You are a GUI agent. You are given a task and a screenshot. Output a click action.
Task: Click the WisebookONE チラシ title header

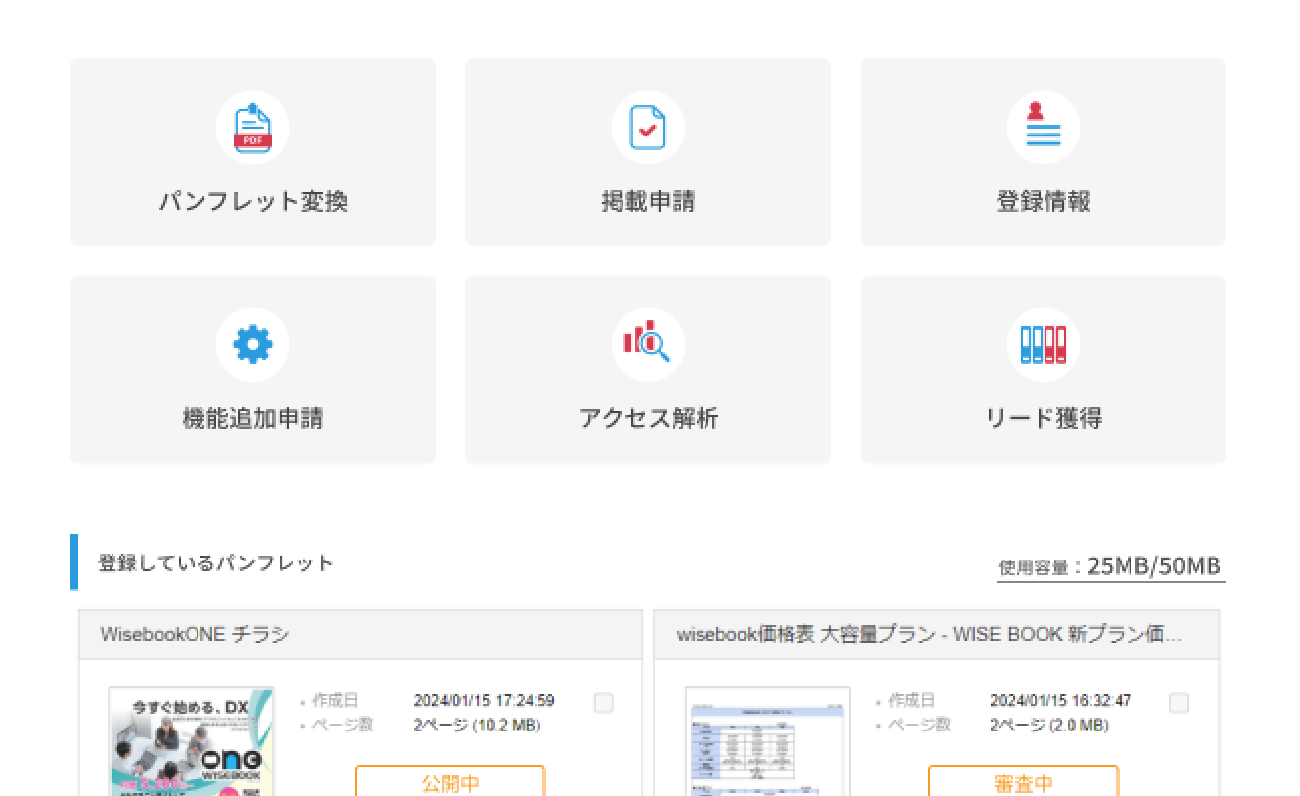(x=195, y=634)
